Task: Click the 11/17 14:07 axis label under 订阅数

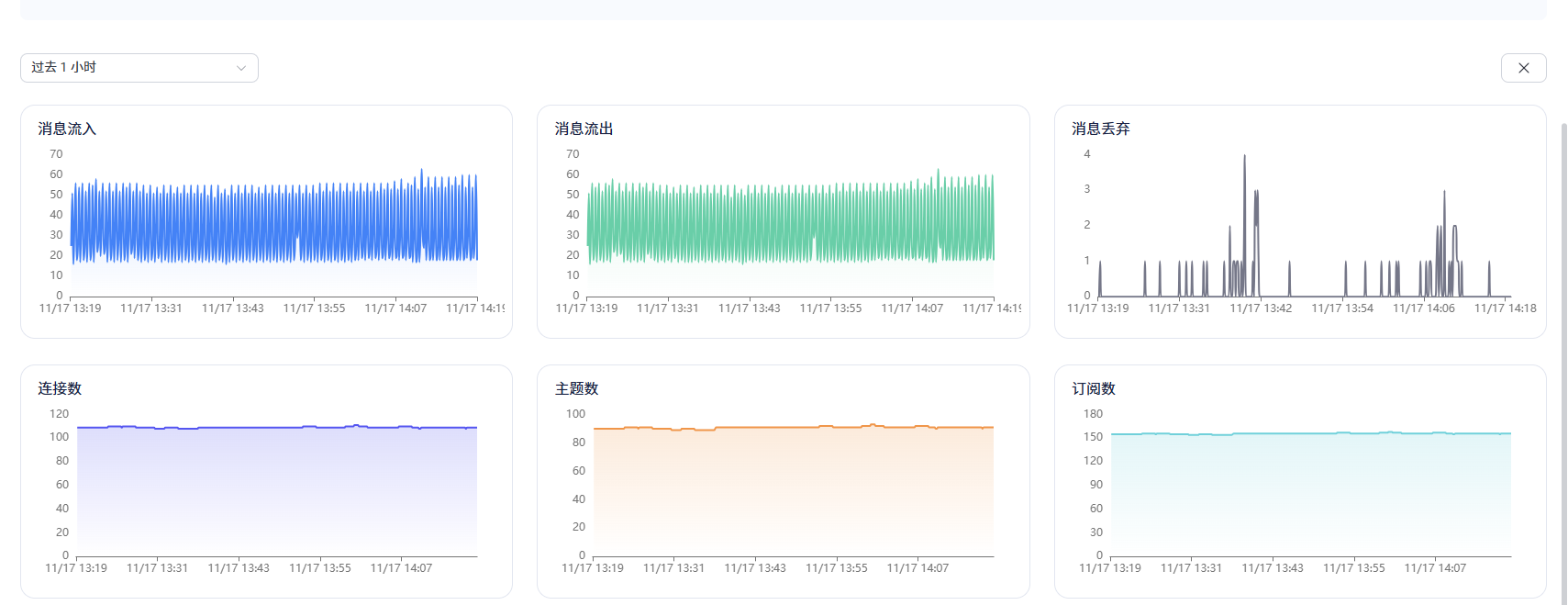Action: (x=1435, y=568)
